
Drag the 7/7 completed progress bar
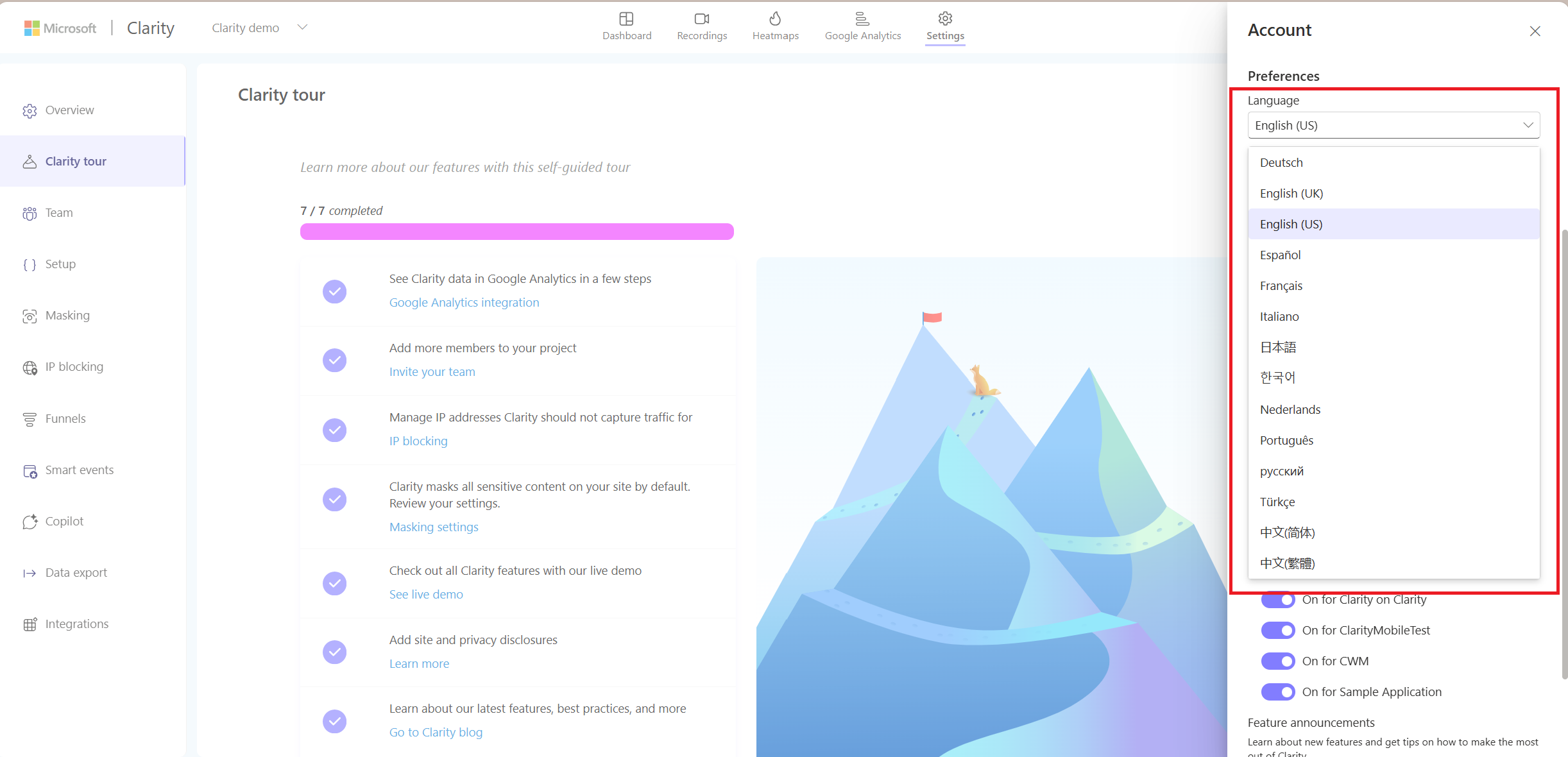(517, 231)
